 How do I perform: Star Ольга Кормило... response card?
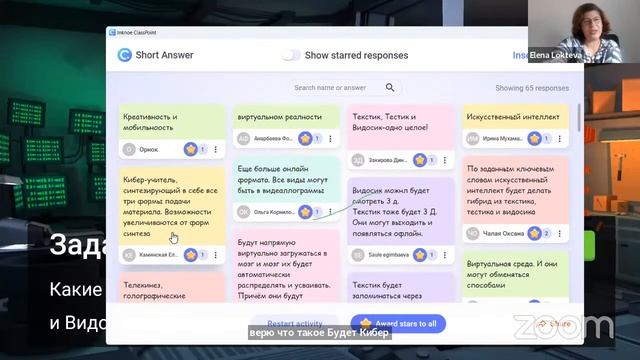[x=305, y=212]
